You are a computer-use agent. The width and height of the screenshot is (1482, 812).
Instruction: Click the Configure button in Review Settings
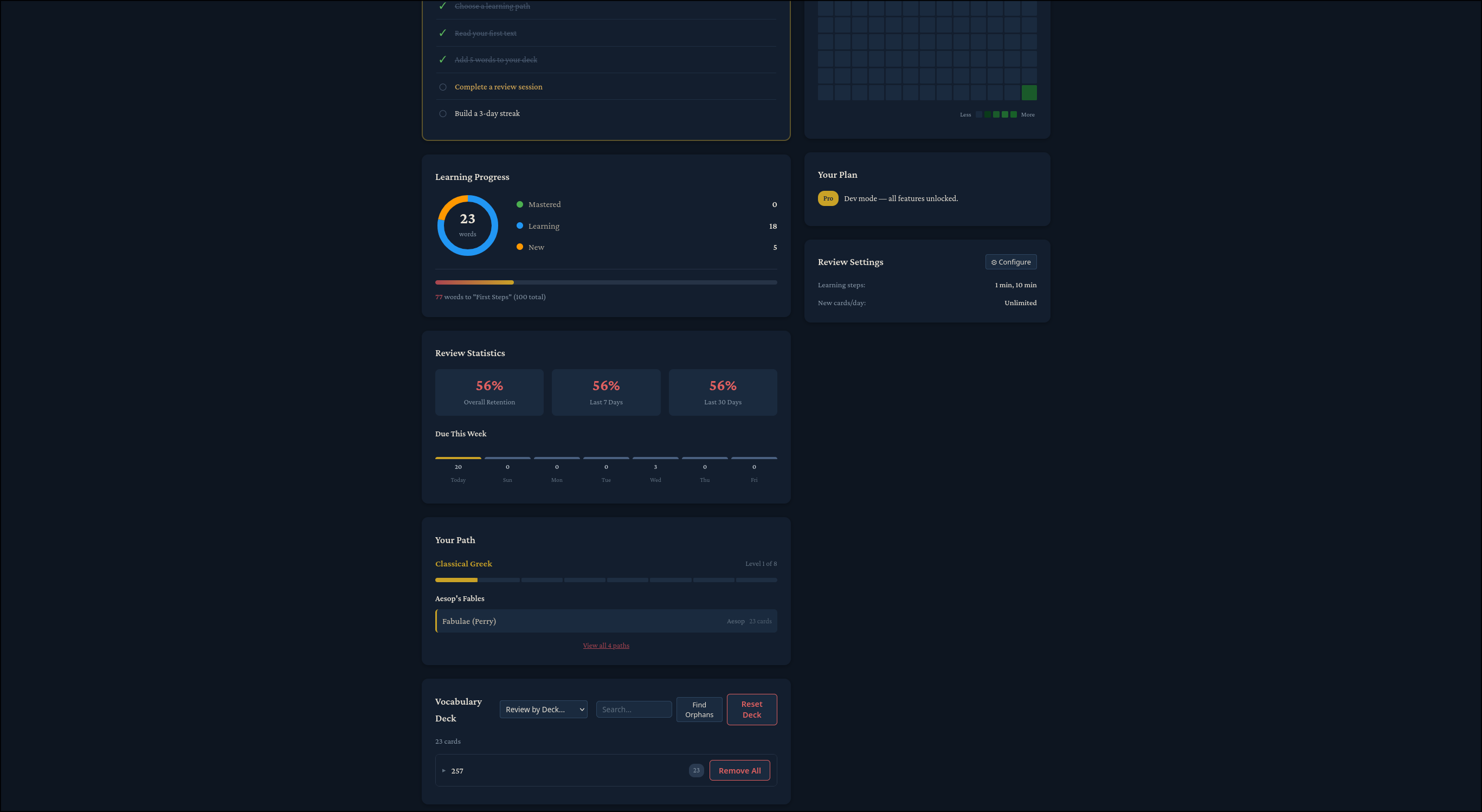tap(1011, 262)
